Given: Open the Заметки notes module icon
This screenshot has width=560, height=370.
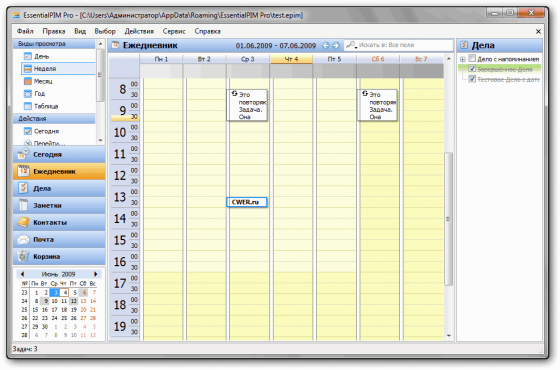Looking at the screenshot, I should 24,205.
